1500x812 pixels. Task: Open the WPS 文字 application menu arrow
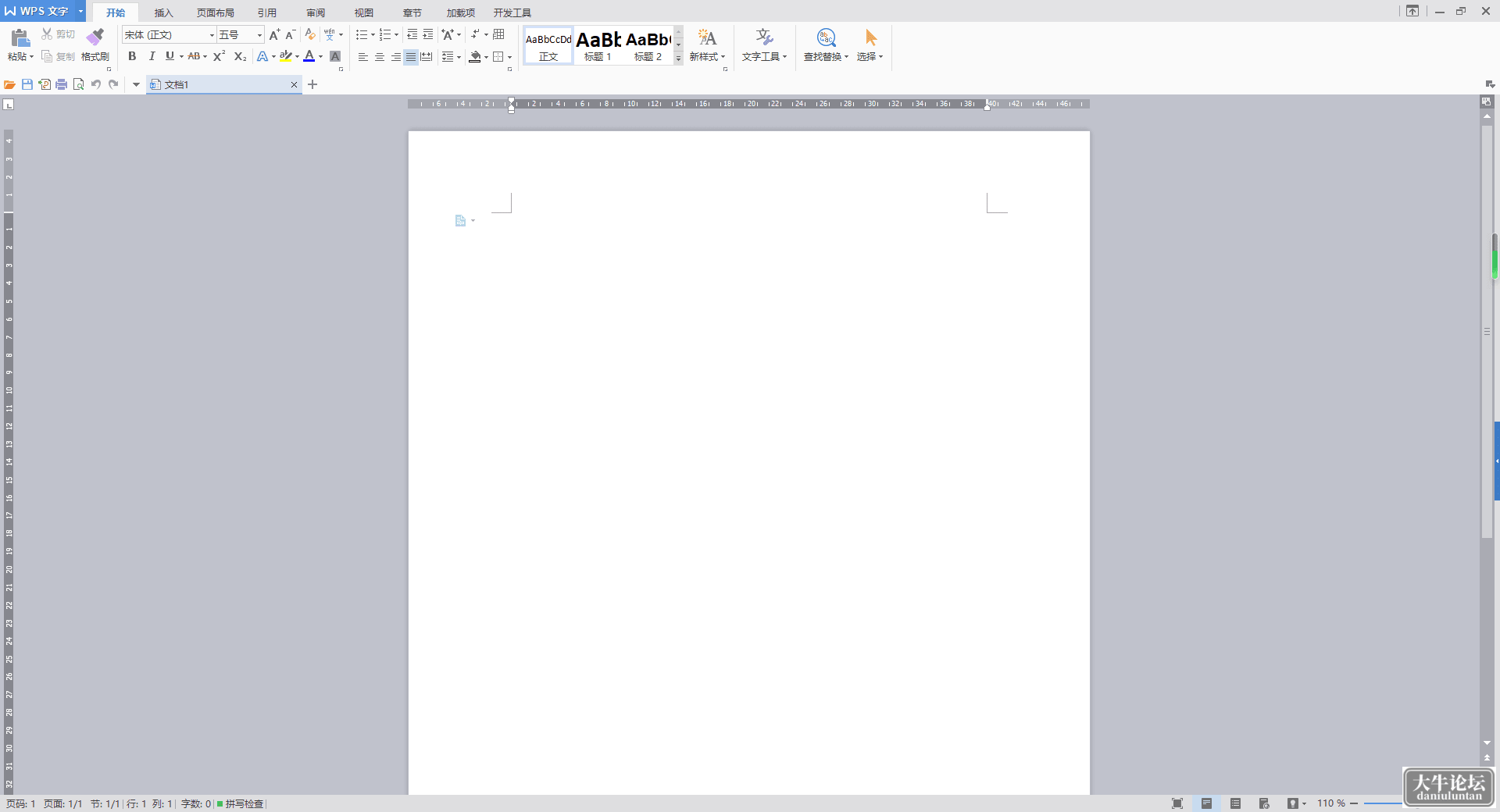click(80, 11)
